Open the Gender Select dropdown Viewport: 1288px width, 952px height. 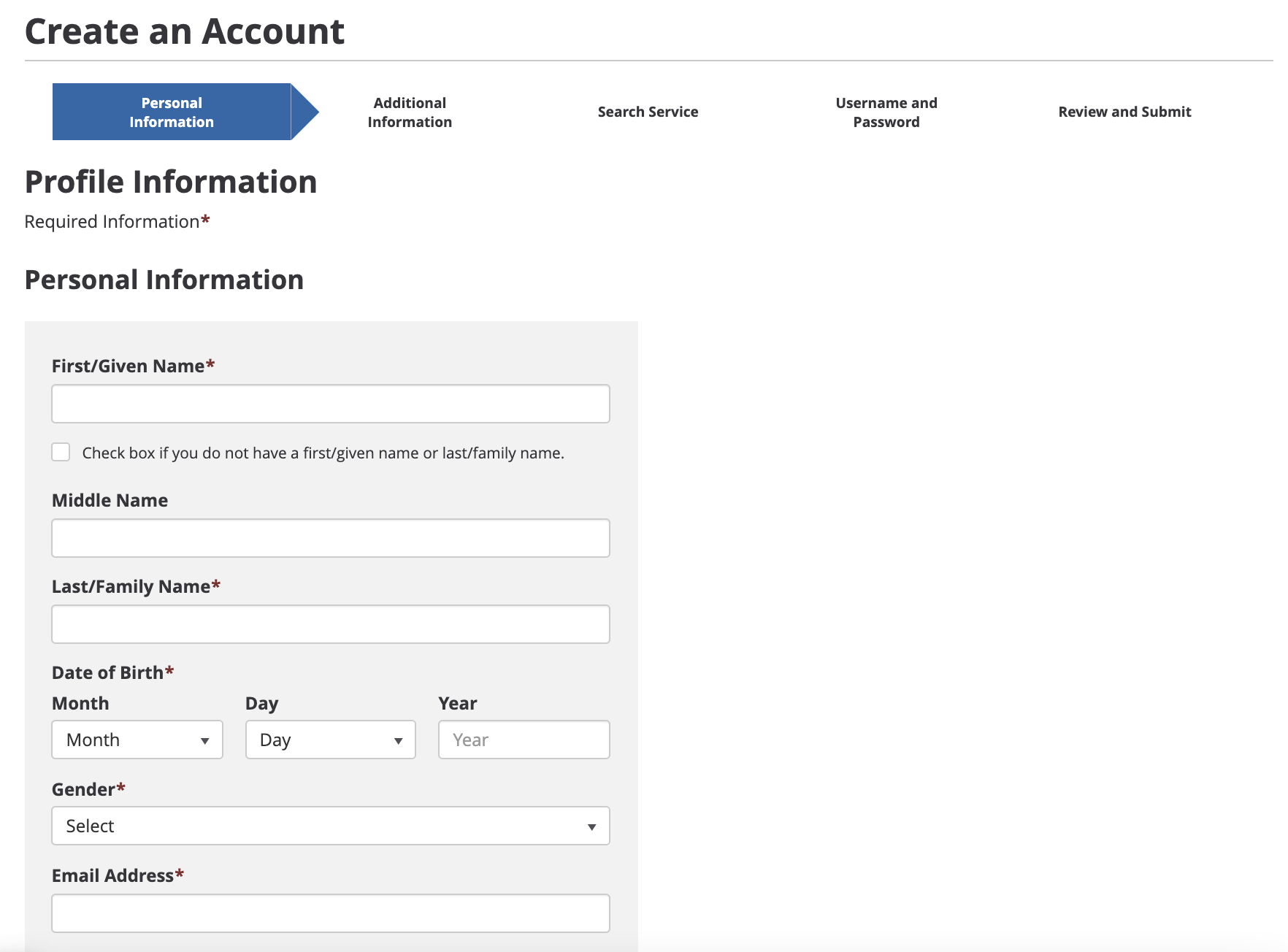331,826
